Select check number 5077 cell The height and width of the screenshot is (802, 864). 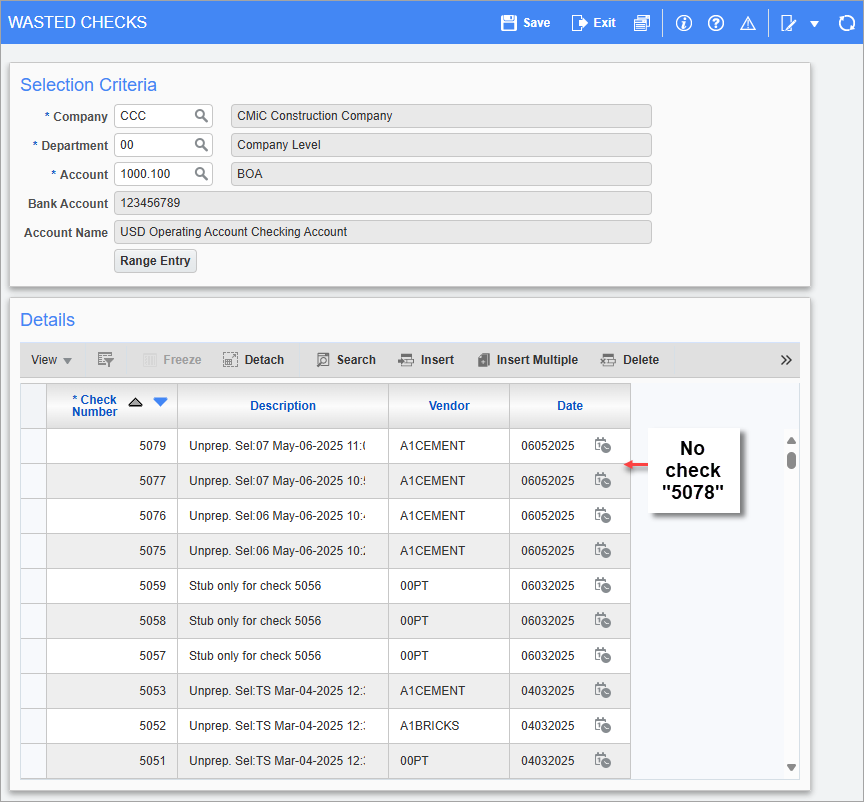[112, 481]
